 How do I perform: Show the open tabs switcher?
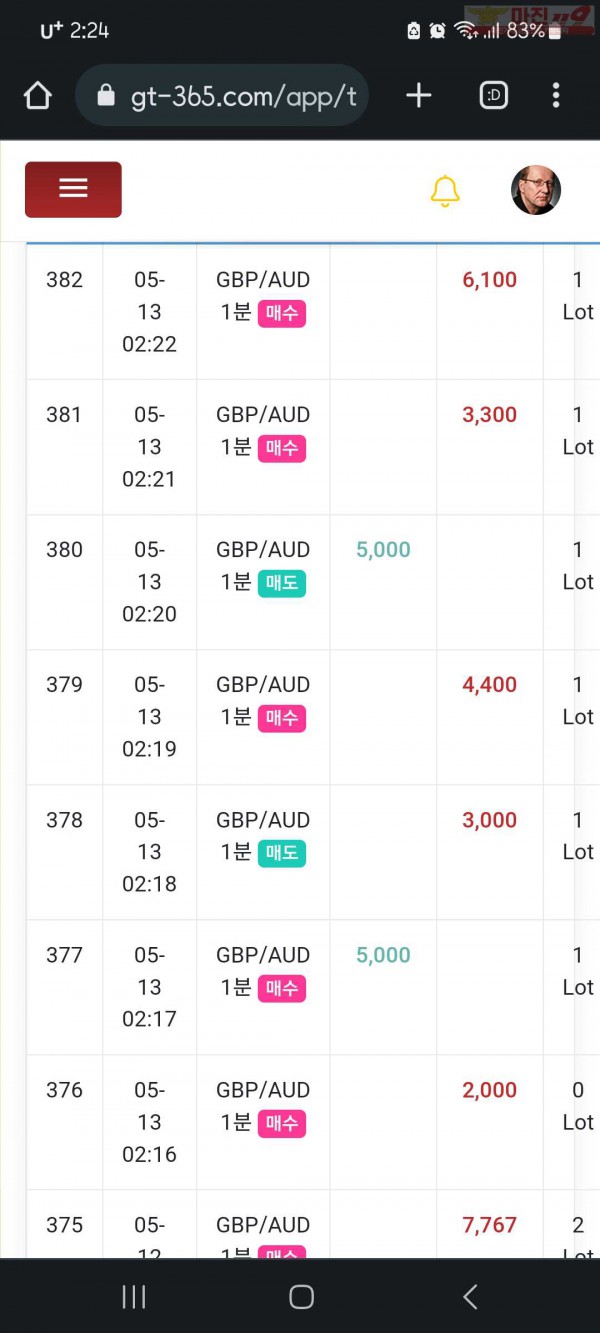(x=494, y=95)
